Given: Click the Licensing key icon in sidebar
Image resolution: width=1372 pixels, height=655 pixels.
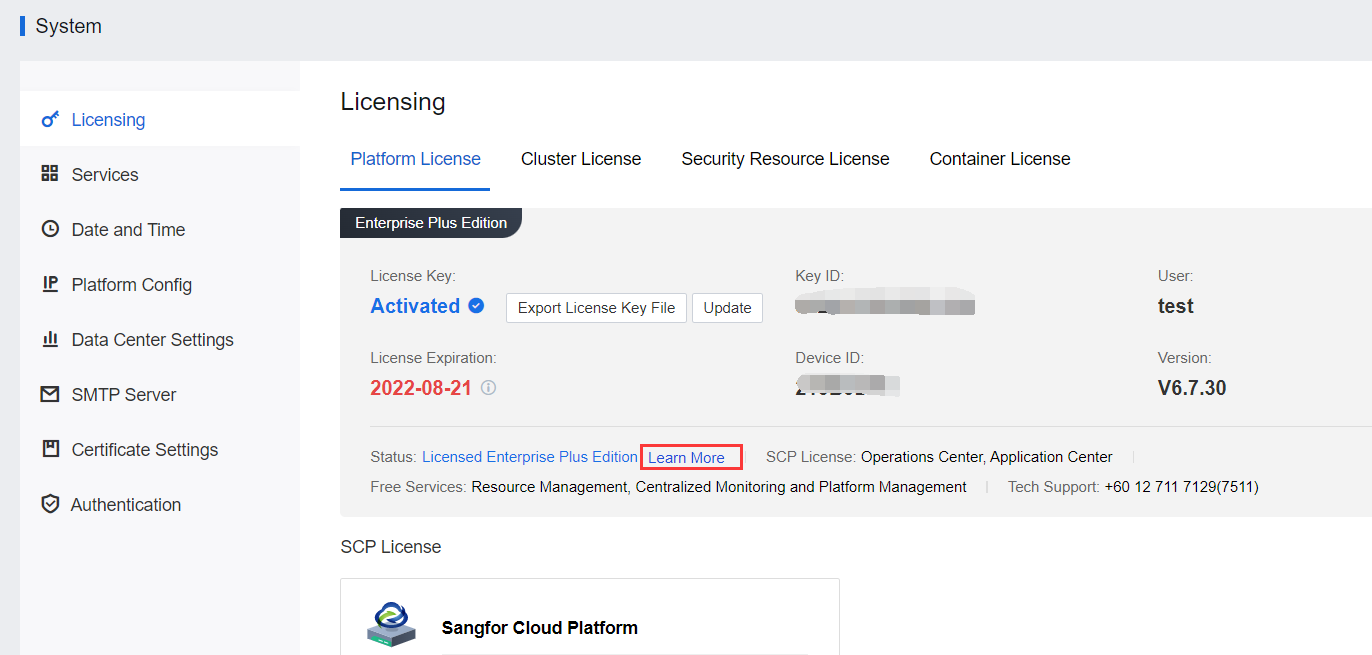Looking at the screenshot, I should (50, 120).
